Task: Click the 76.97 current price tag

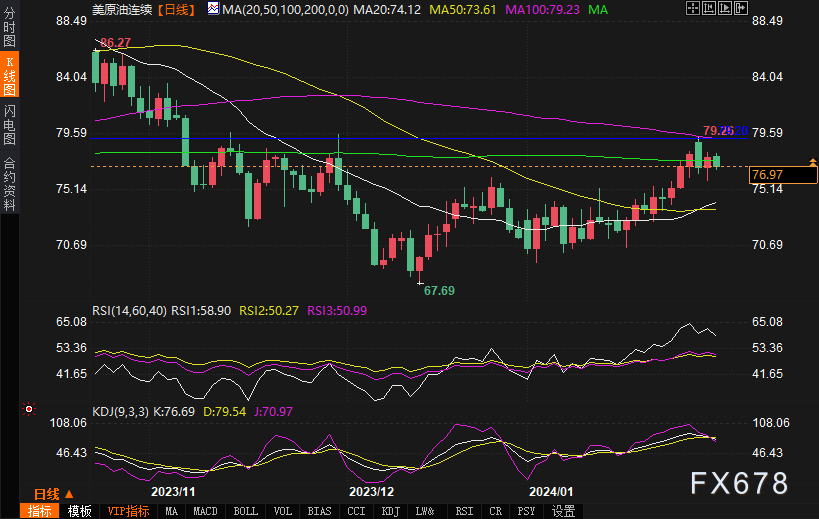Action: click(x=782, y=175)
